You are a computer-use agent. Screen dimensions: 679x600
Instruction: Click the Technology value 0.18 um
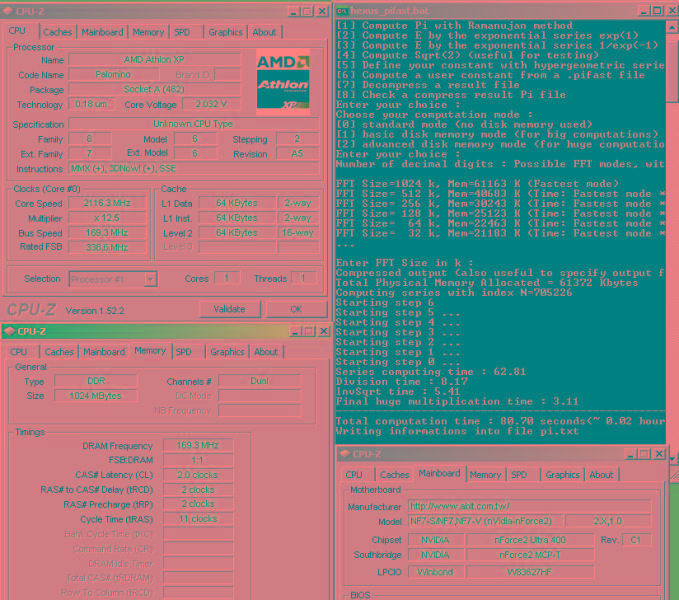[91, 104]
